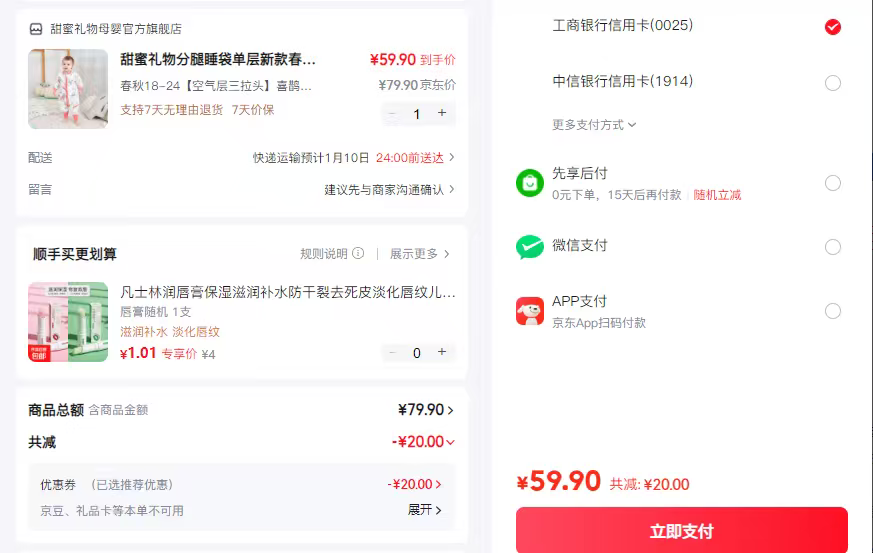The height and width of the screenshot is (553, 873).
Task: Choose 先享后付 radio button
Action: 832,183
